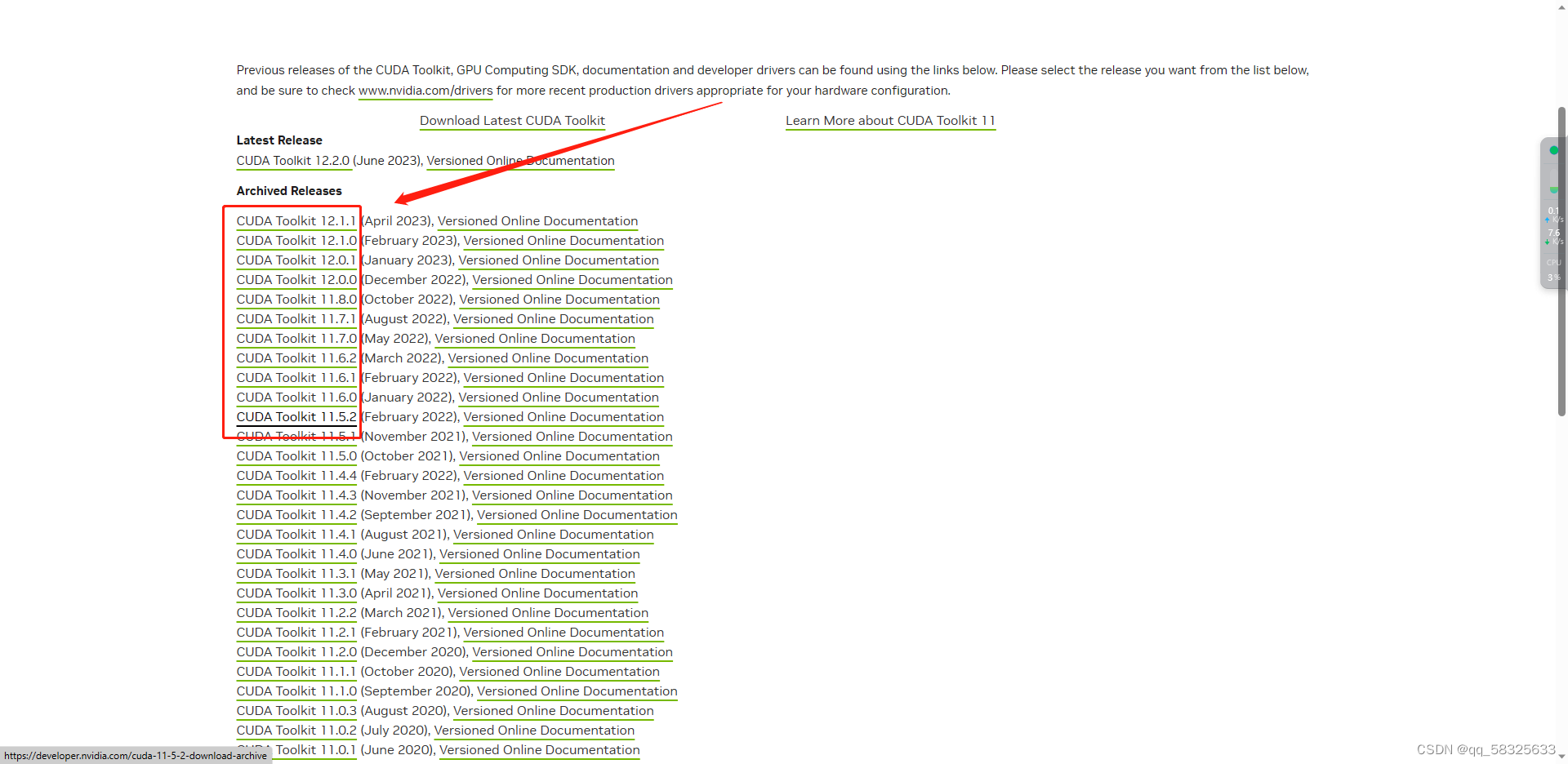Screen dimensions: 1568x764
Task: Open documentation link in March 2021 row
Action: 548,613
